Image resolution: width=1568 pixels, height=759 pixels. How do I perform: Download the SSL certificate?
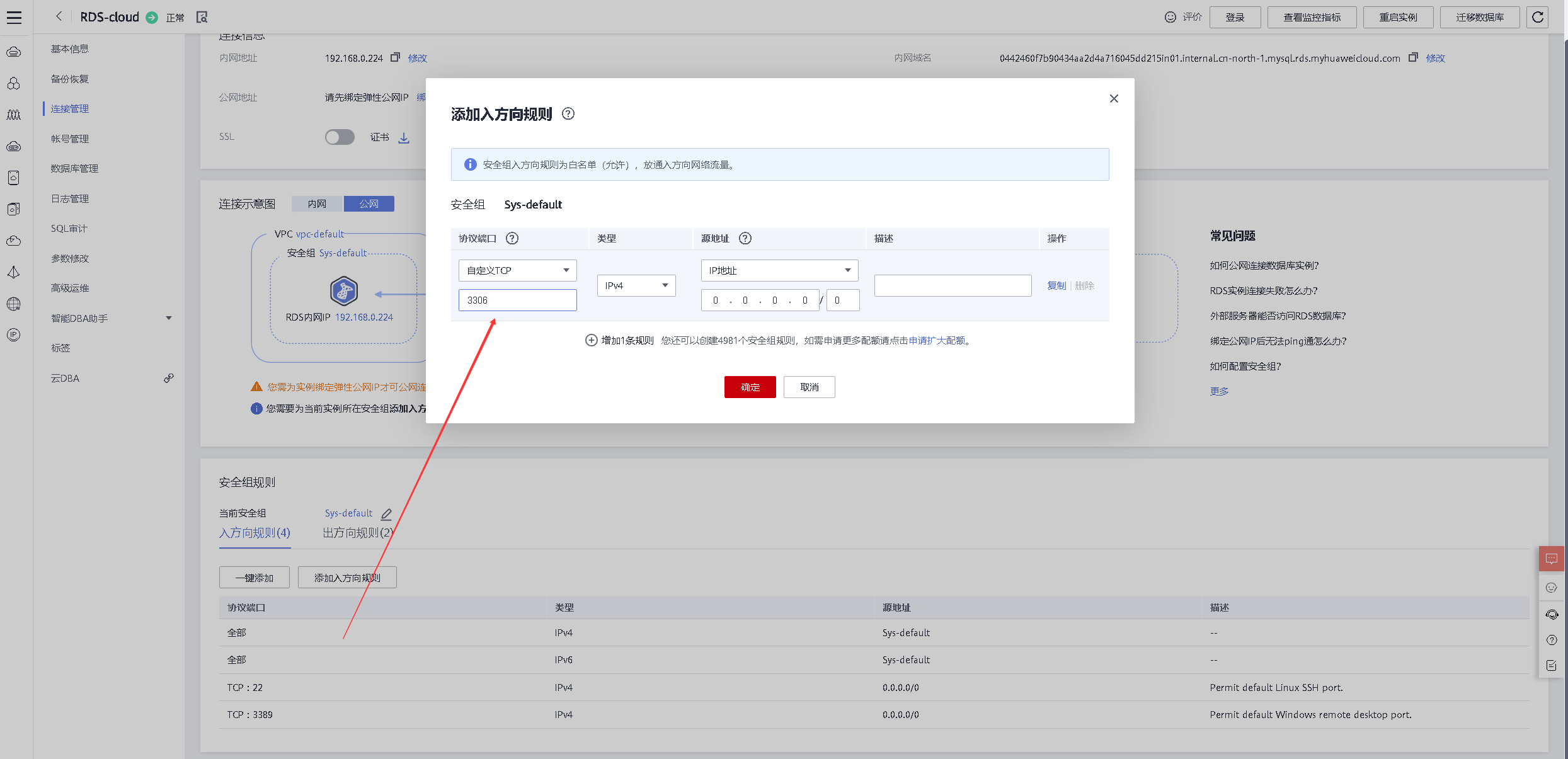pyautogui.click(x=404, y=137)
